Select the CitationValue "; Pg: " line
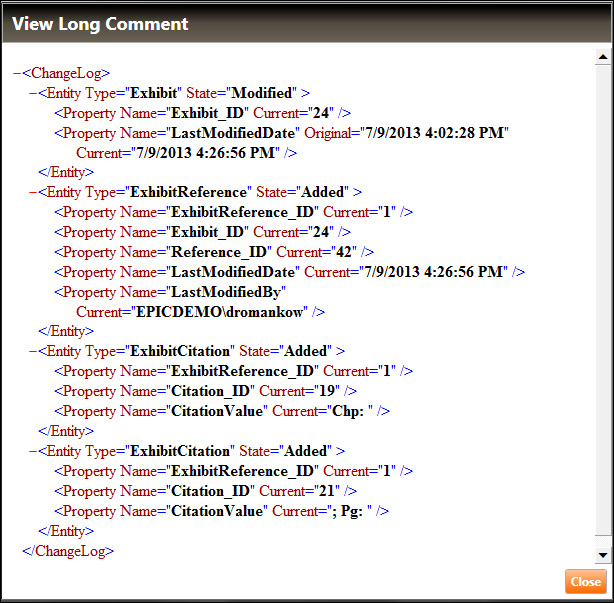Screen dimensions: 614x603 pyautogui.click(x=221, y=511)
